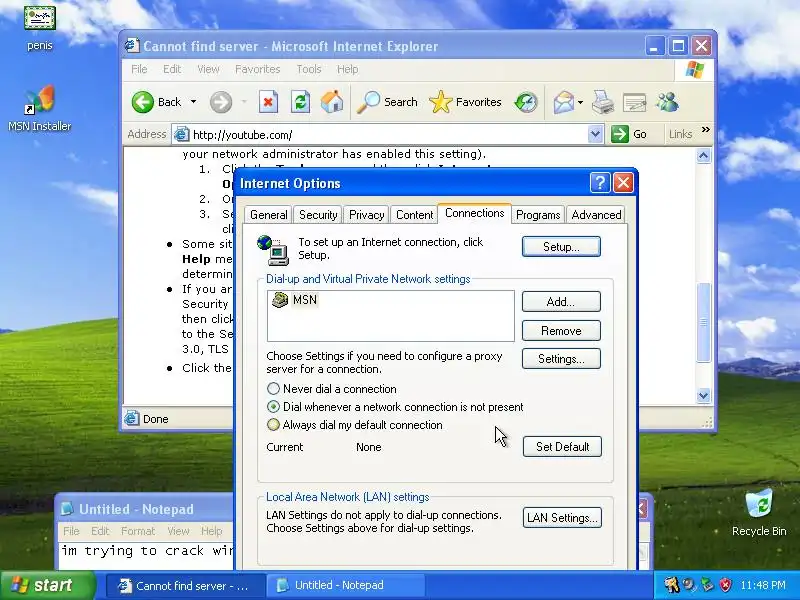Click the Help question mark in Internet Options

click(600, 183)
